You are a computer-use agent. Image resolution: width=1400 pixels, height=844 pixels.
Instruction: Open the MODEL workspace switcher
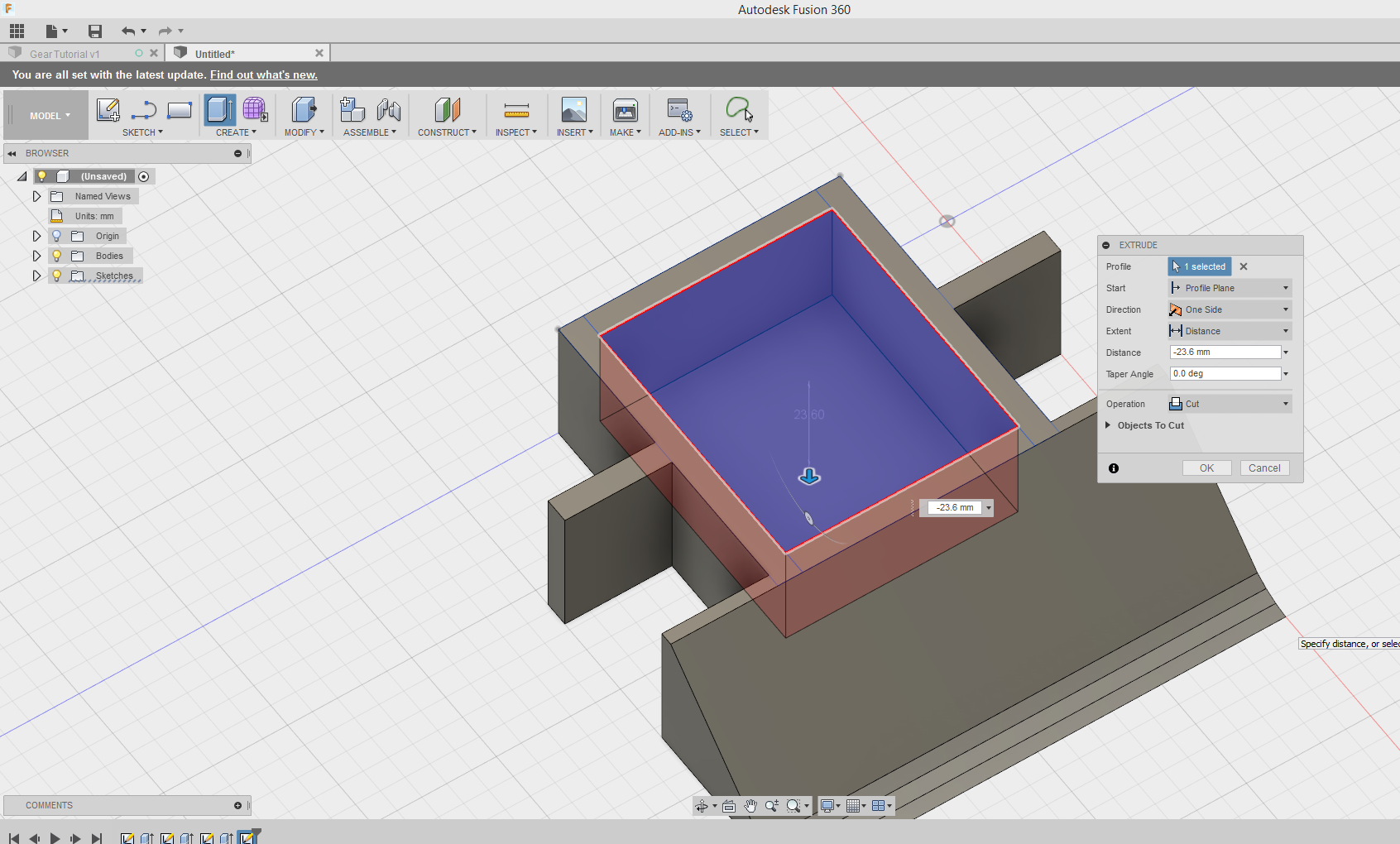46,115
